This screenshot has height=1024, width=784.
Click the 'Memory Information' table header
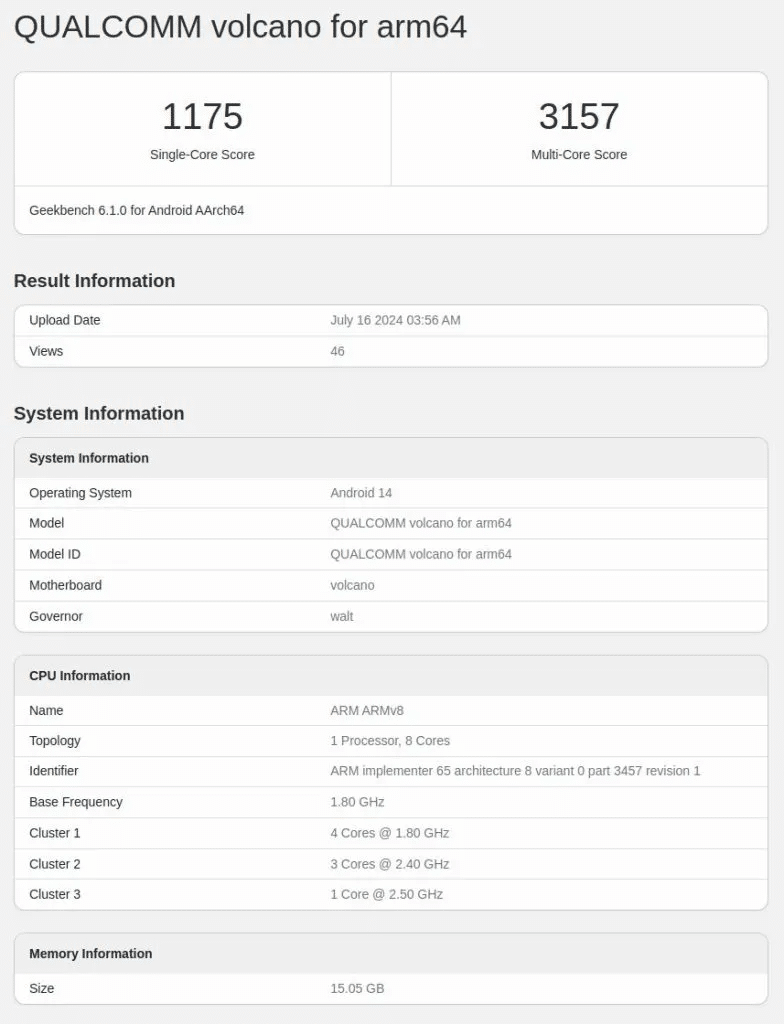tap(90, 954)
